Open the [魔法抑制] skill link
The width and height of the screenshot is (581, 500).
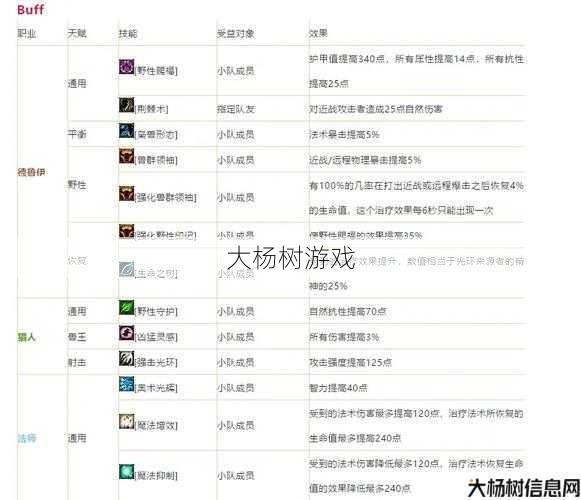pos(156,476)
